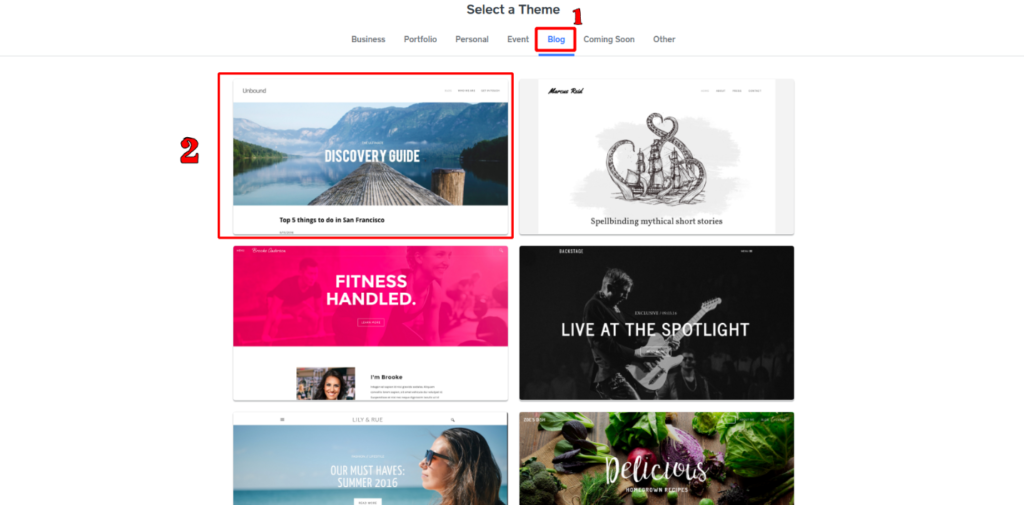Select the Blog tab
1024x505 pixels.
(x=556, y=39)
